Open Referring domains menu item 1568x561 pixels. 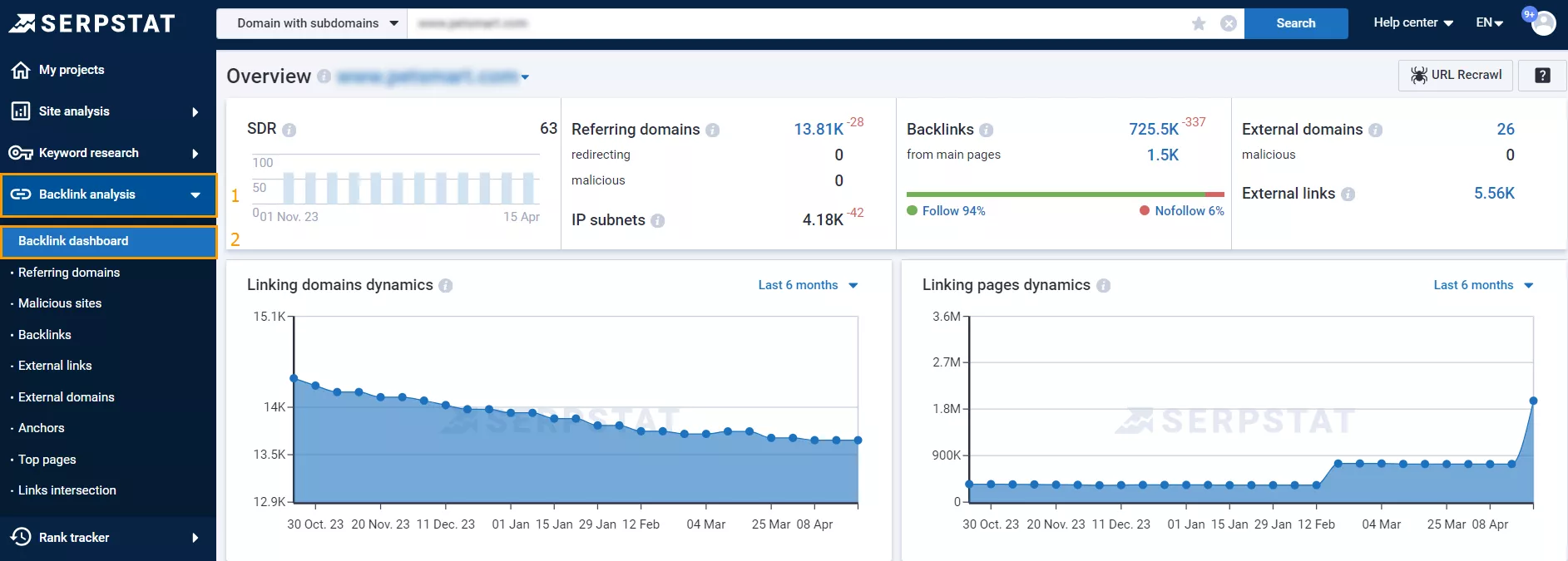[69, 273]
